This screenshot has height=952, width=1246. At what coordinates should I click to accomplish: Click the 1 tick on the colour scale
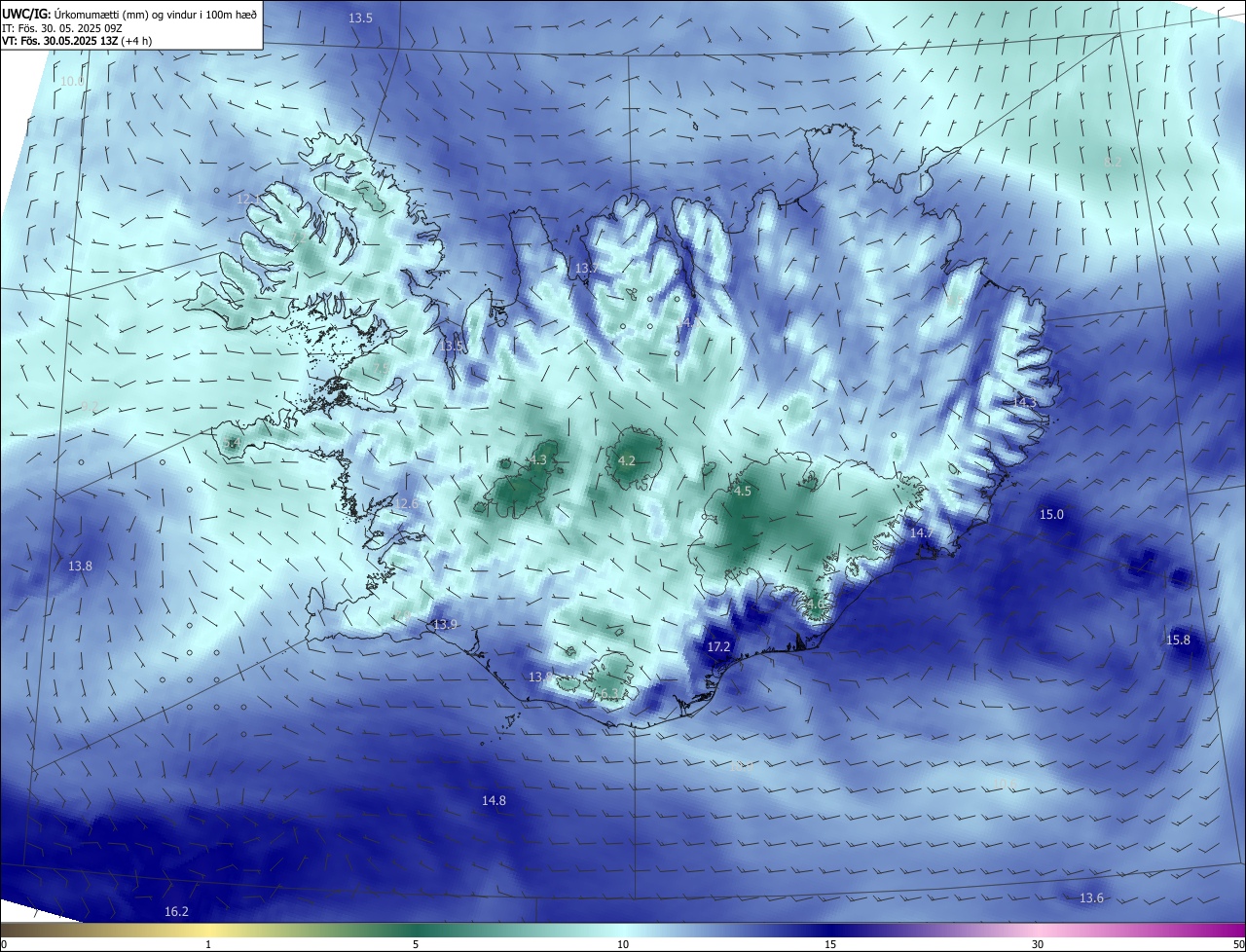coord(208,944)
